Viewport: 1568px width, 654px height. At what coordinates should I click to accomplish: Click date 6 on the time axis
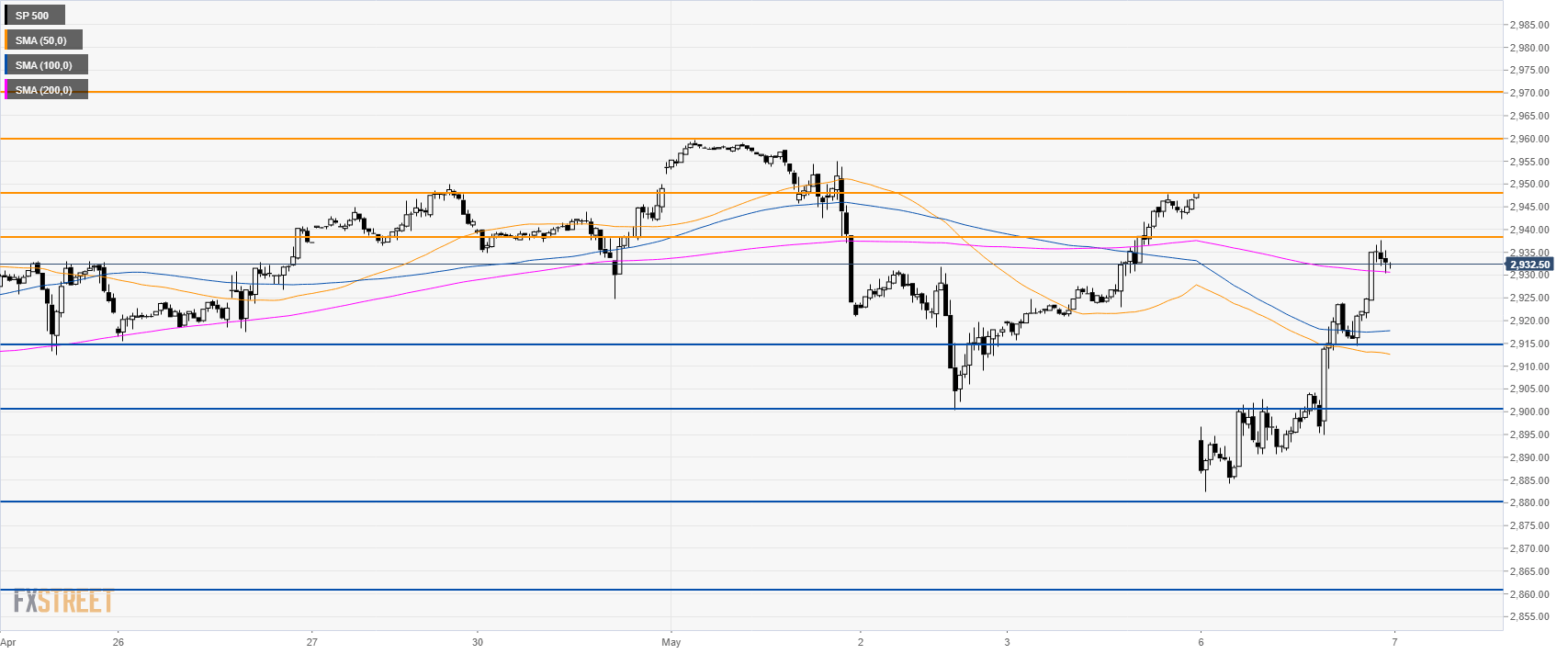(1201, 642)
